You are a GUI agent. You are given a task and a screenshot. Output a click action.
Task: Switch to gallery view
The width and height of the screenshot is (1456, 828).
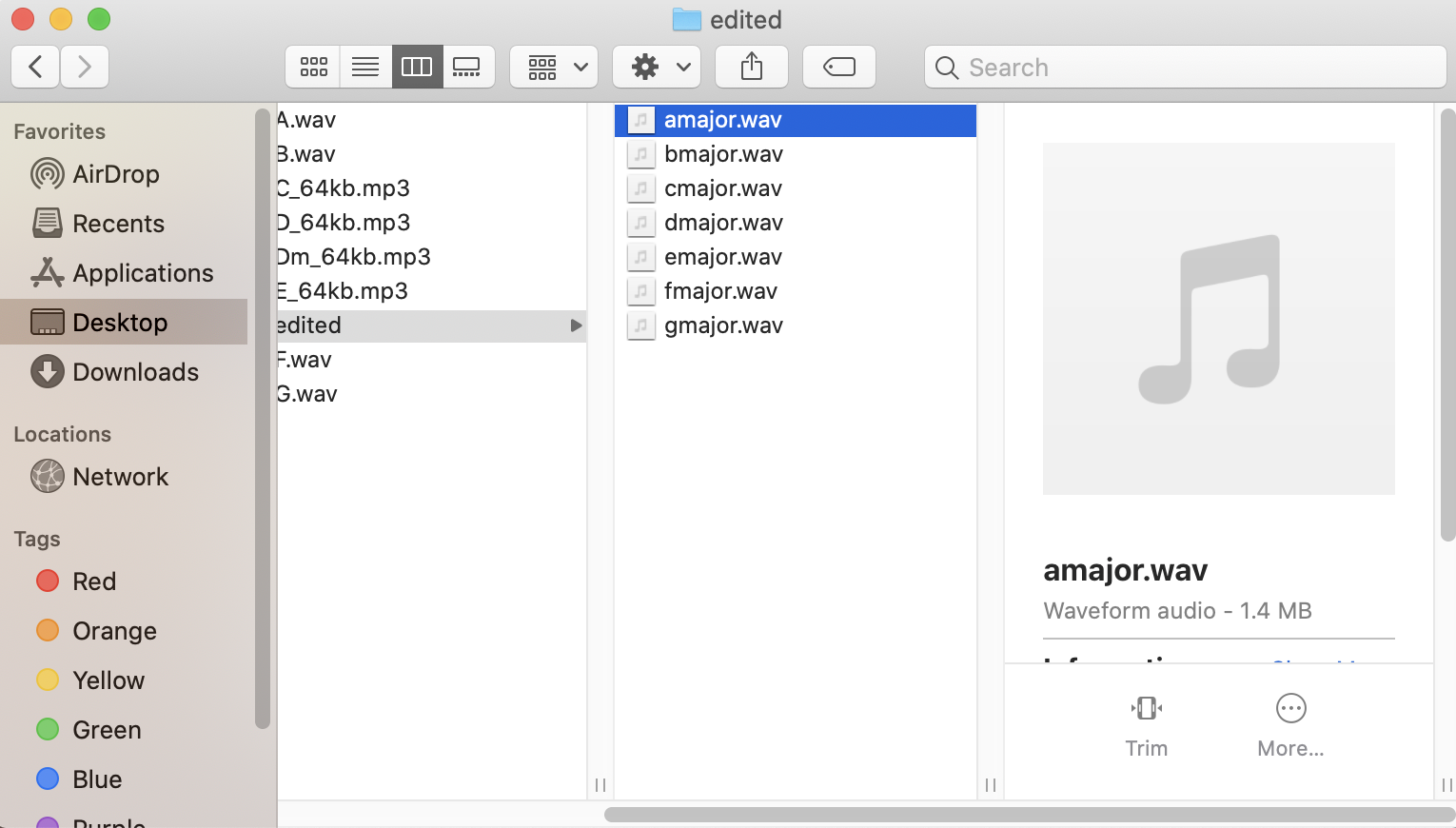point(468,67)
